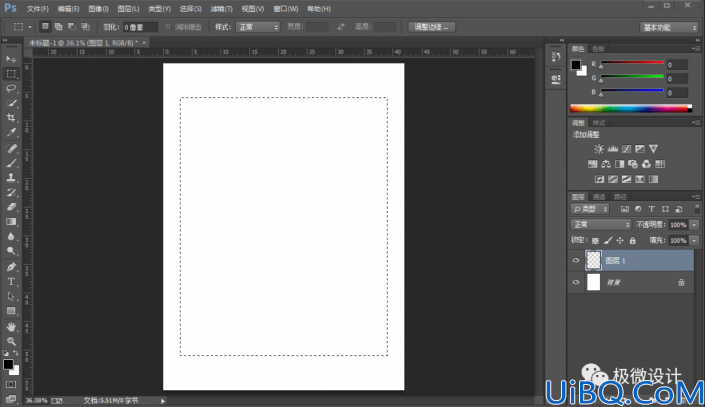Select the Gradient tool
Screen dimensions: 705x407
point(11,222)
